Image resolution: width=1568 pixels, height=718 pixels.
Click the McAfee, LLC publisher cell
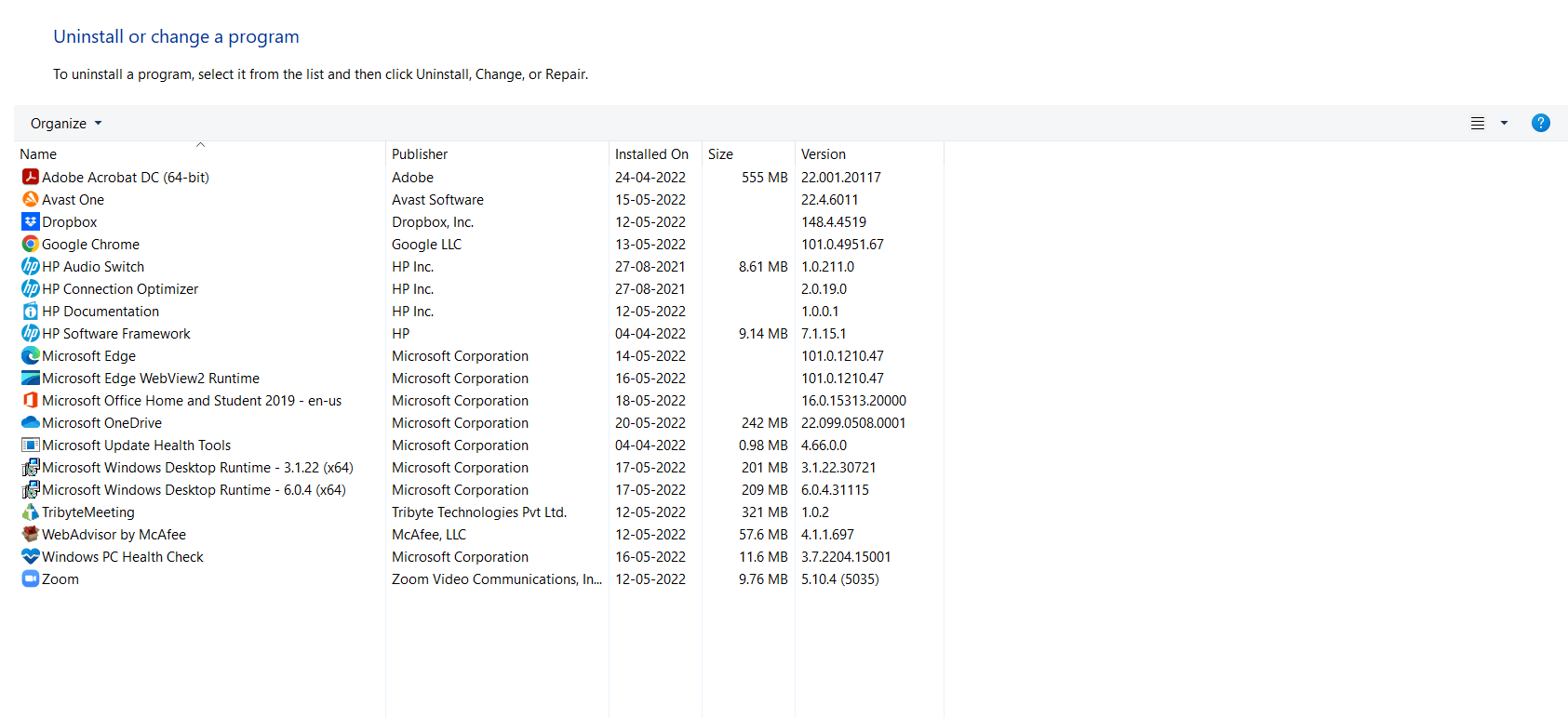[x=429, y=534]
